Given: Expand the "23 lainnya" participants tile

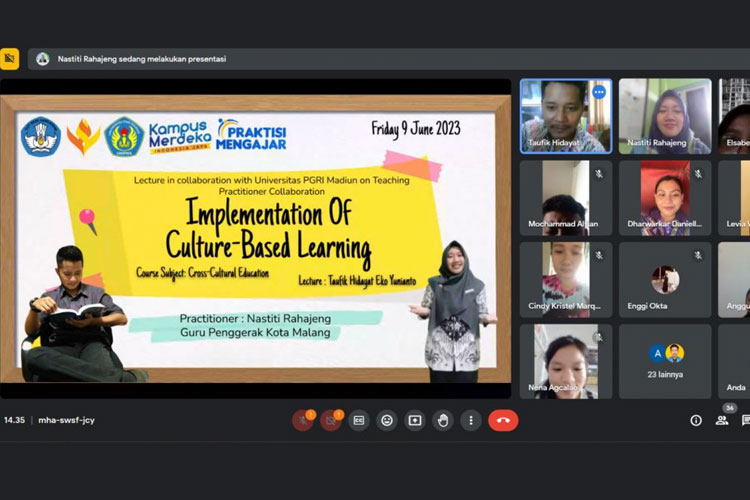Looking at the screenshot, I should tap(665, 361).
